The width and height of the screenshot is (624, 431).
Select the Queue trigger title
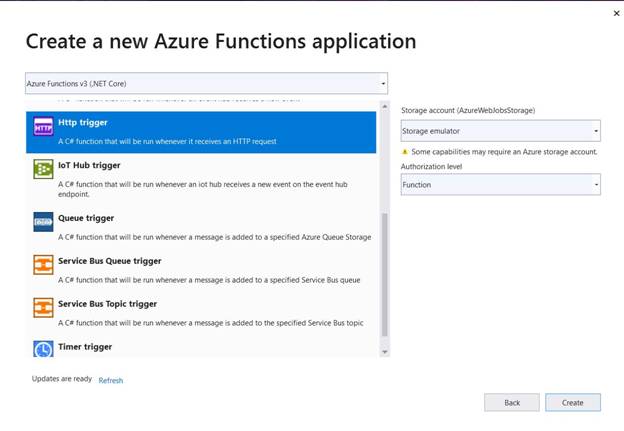[86, 218]
